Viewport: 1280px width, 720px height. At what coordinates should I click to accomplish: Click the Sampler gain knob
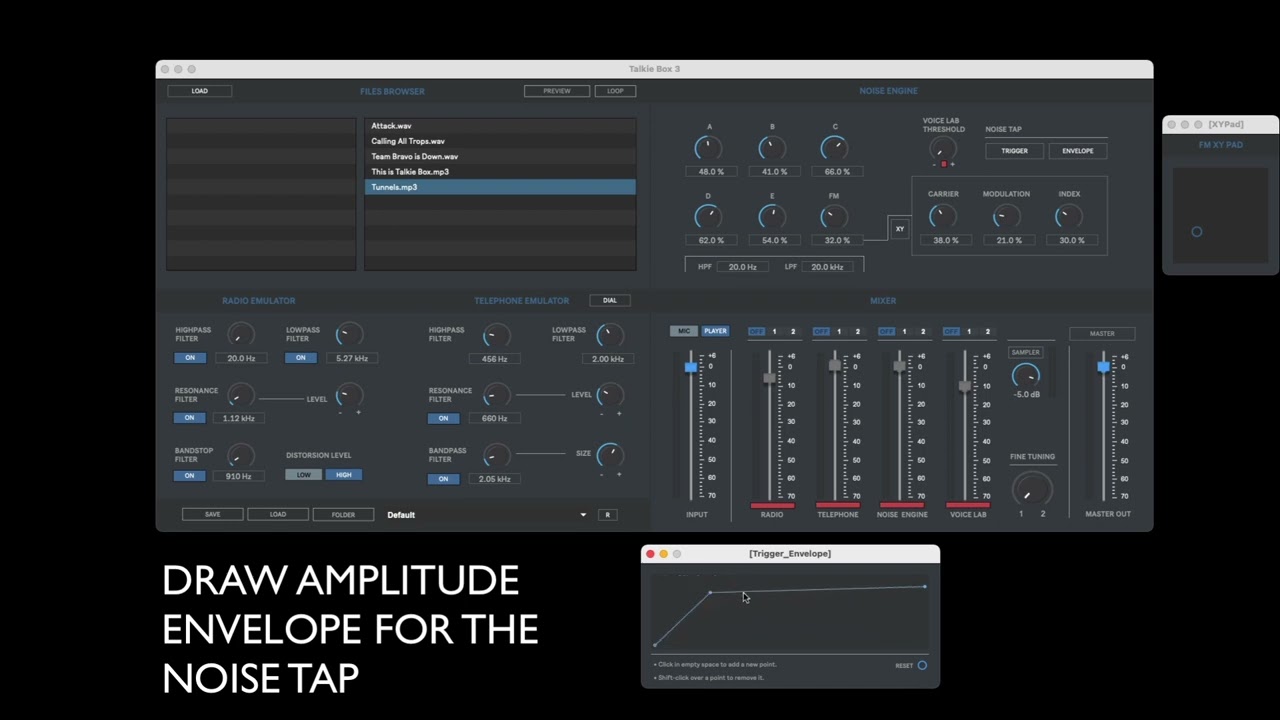1026,375
